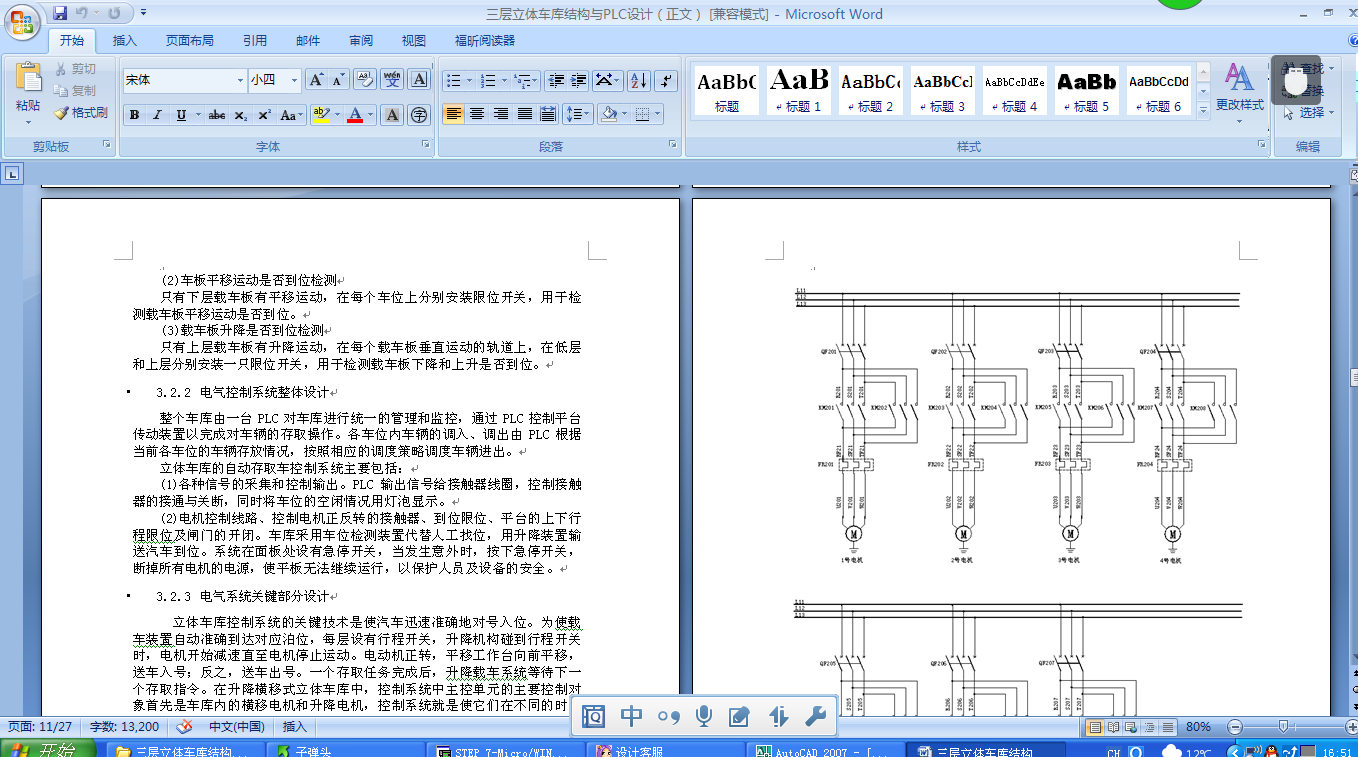Open the 引用 ribbon tab
This screenshot has width=1358, height=757.
coord(255,41)
